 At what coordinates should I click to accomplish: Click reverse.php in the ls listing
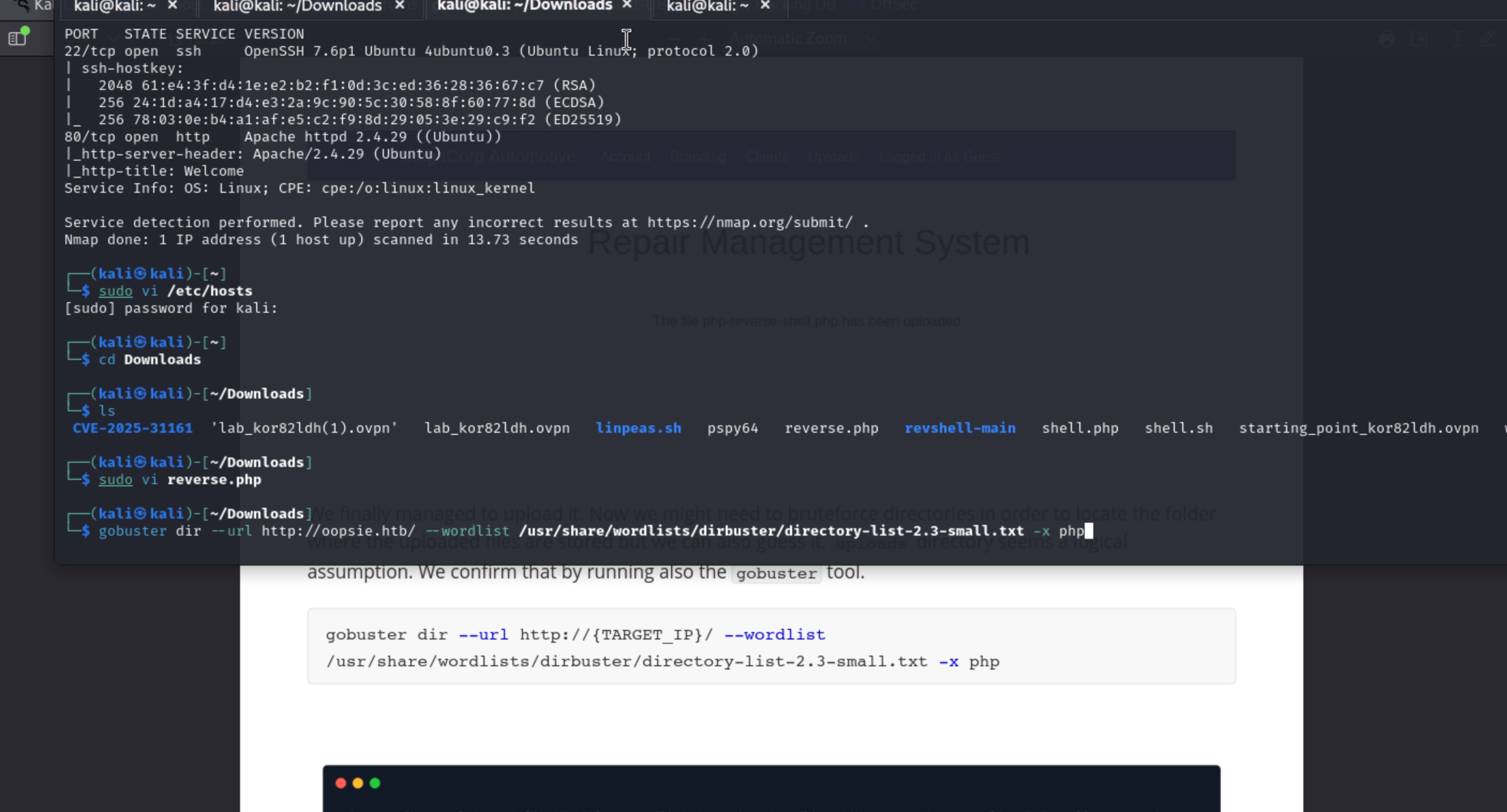(831, 428)
